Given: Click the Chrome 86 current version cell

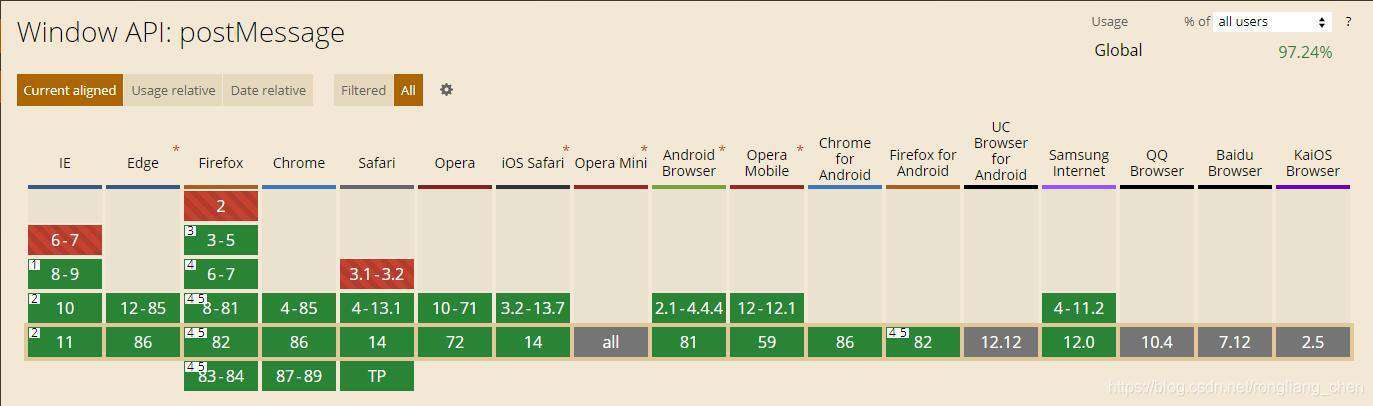Looking at the screenshot, I should click(x=299, y=342).
